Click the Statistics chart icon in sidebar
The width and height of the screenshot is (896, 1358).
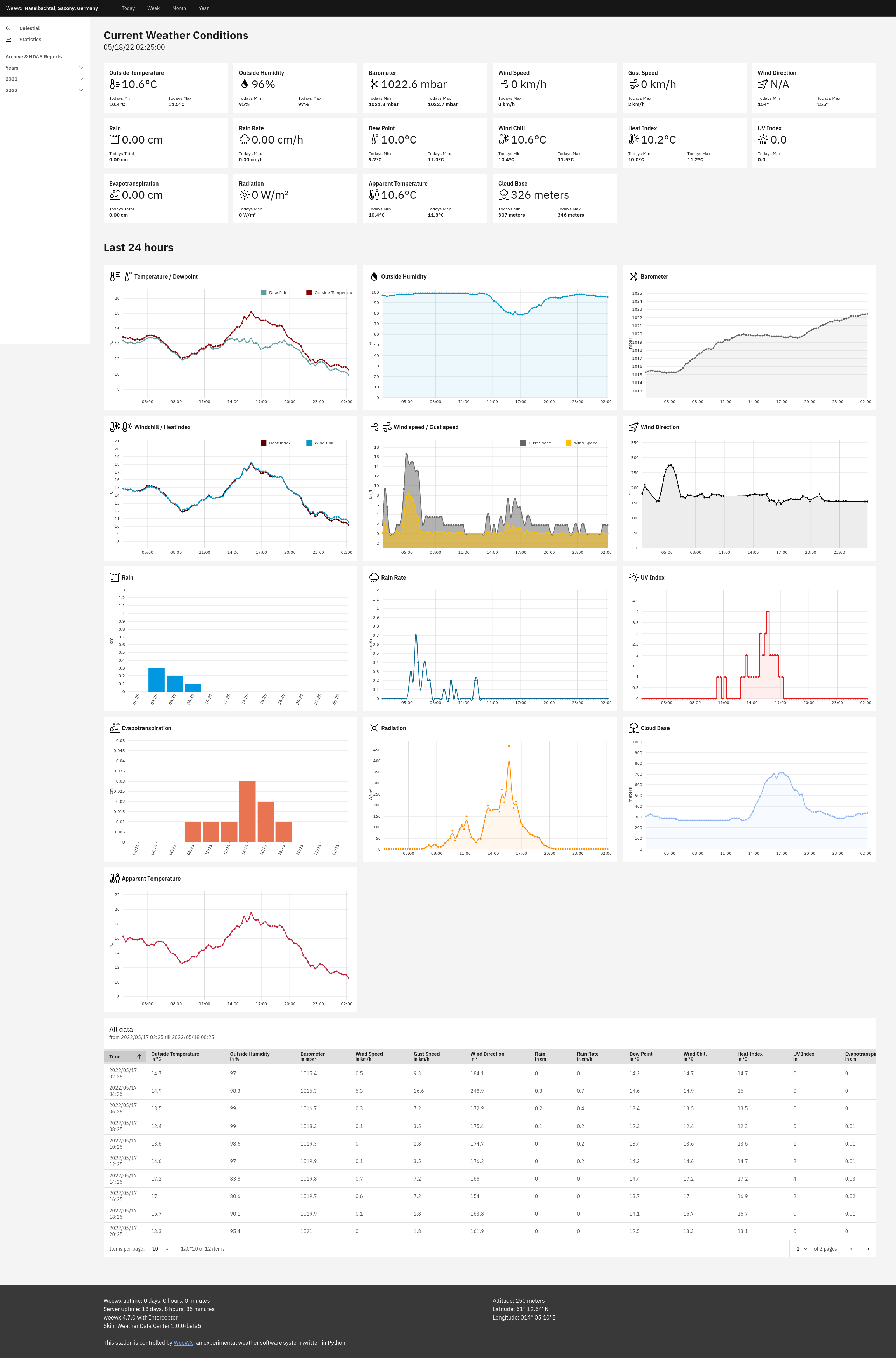pos(8,40)
